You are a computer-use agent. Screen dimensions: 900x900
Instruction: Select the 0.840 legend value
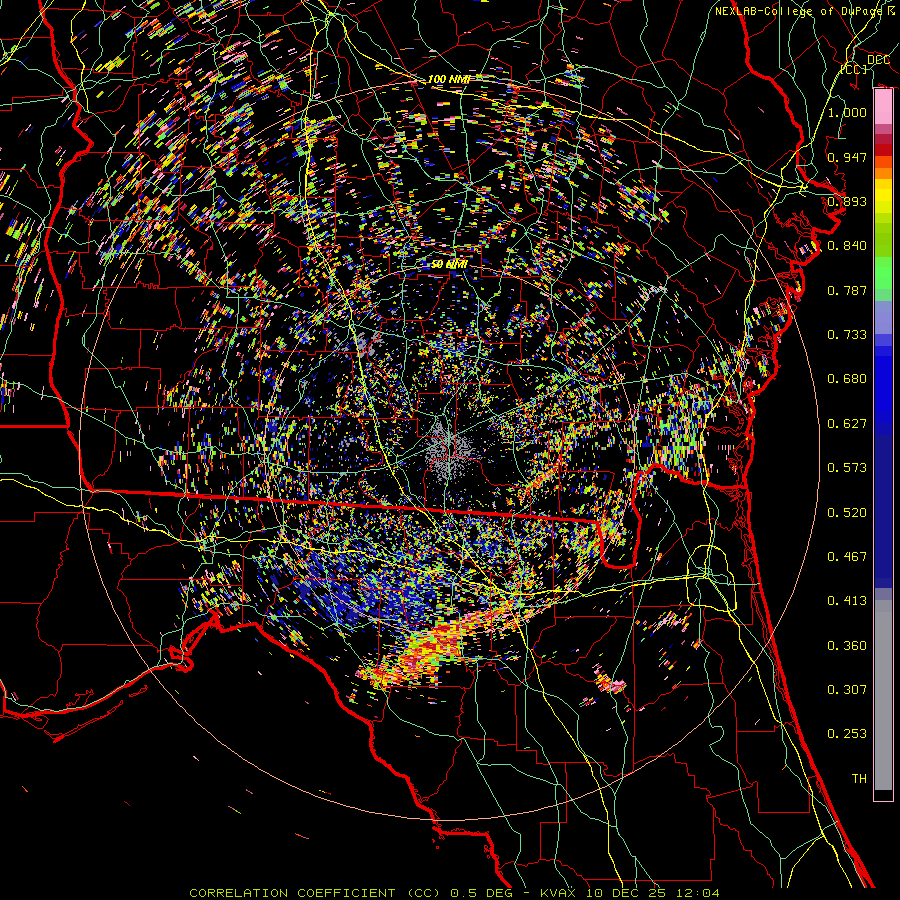click(847, 246)
